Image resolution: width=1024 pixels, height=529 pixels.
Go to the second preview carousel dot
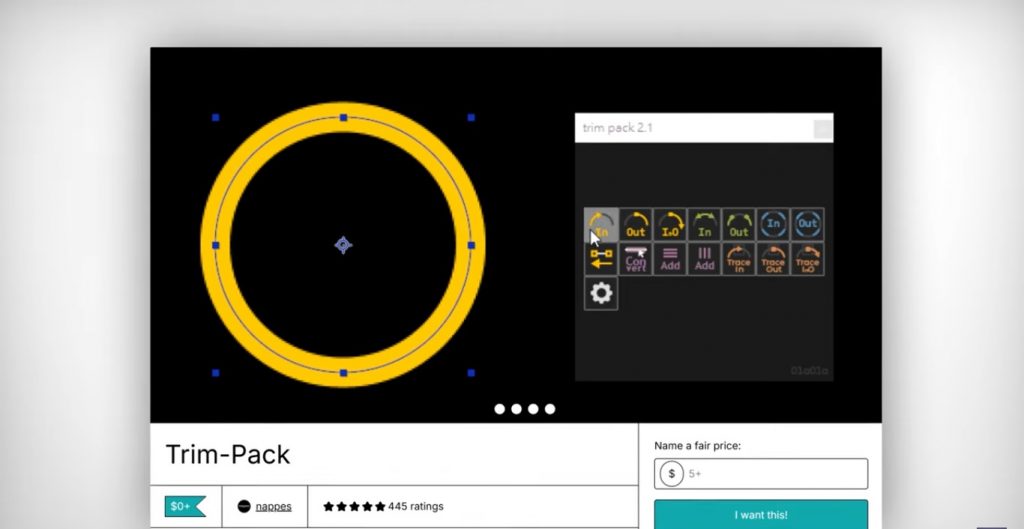[517, 409]
